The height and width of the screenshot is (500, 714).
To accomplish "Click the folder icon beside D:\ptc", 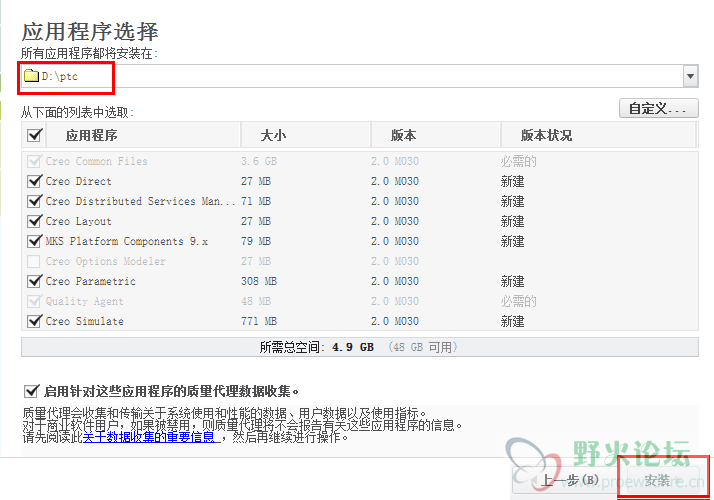I will pyautogui.click(x=31, y=76).
